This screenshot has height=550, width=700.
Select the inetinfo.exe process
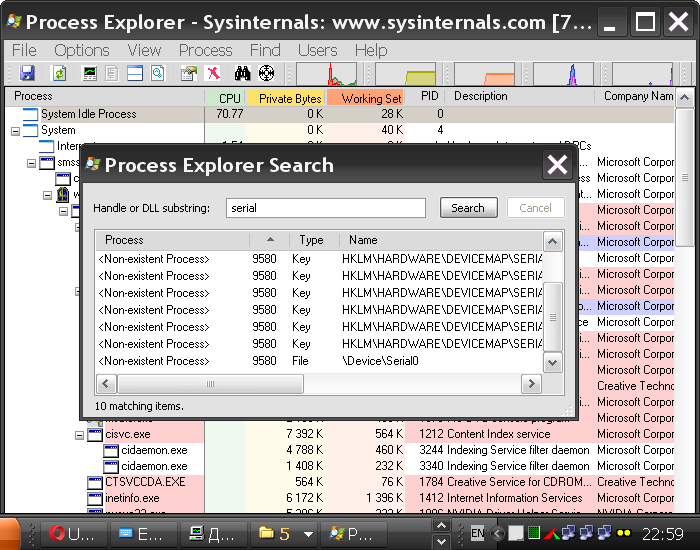pos(132,498)
